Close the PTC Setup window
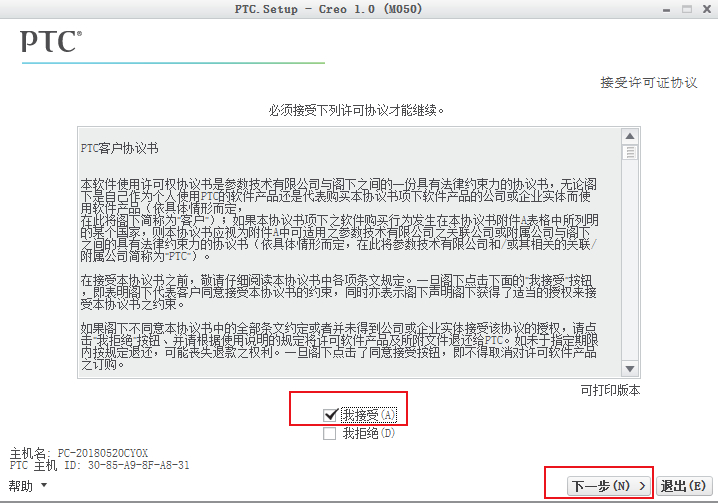718x503 pixels. (x=707, y=9)
